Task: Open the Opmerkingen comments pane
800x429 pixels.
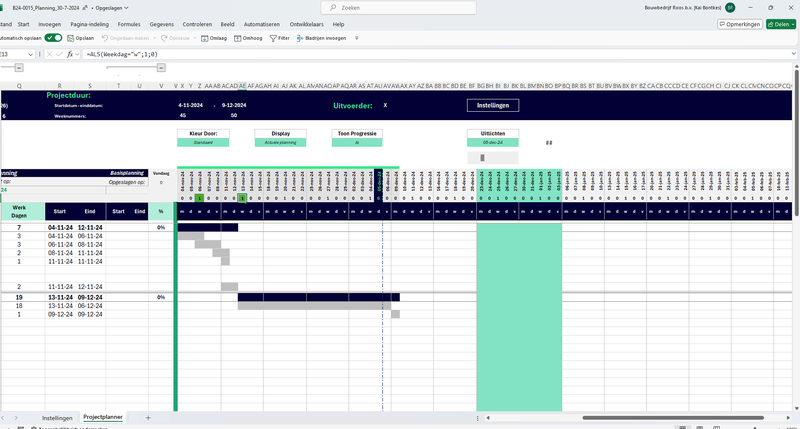Action: click(740, 24)
